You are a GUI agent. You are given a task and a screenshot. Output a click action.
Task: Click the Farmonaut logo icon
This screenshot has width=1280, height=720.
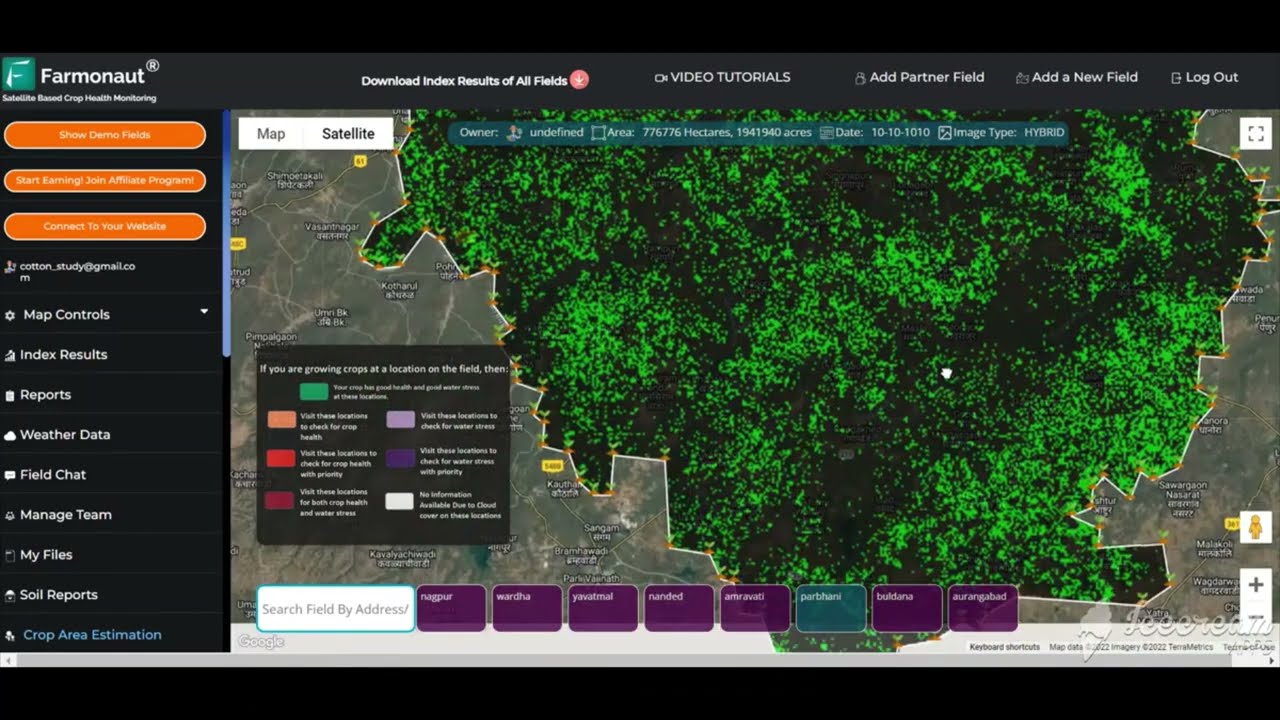tap(19, 74)
